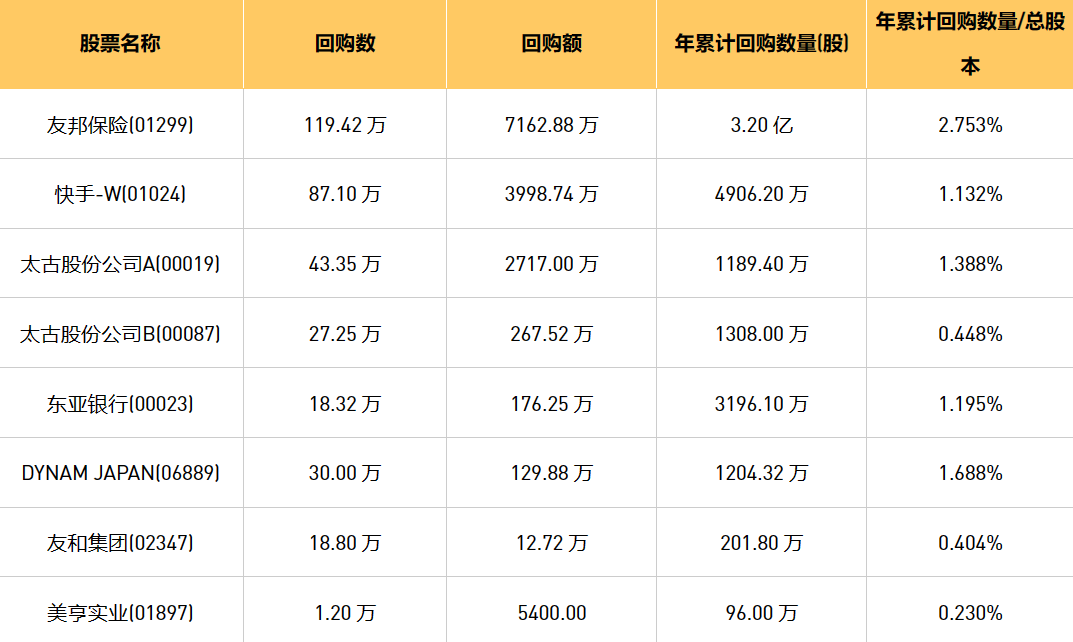Click the 股票名称 column header
The height and width of the screenshot is (642, 1073).
click(120, 44)
